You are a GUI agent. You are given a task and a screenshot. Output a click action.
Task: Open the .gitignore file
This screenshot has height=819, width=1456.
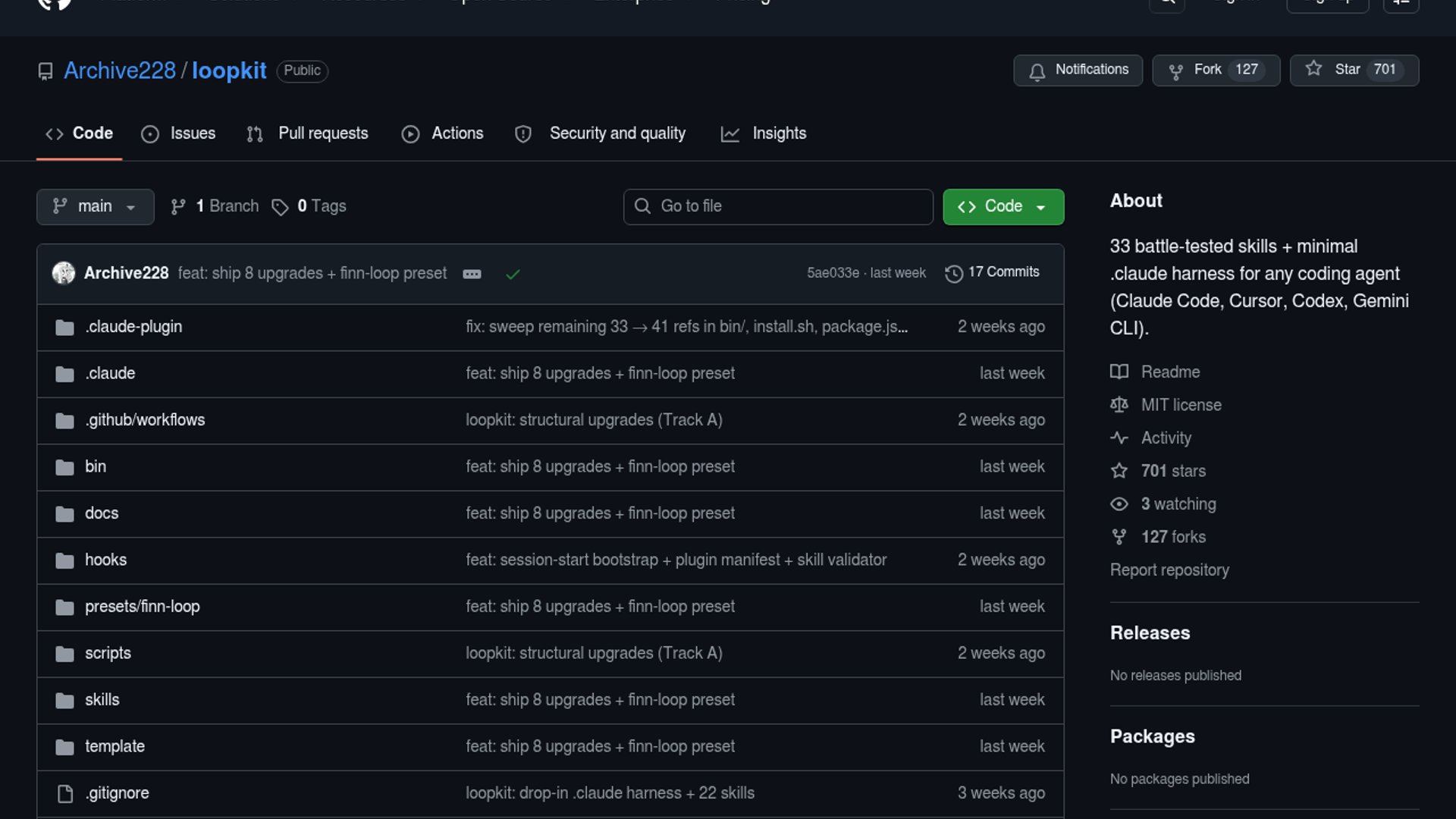click(x=117, y=793)
